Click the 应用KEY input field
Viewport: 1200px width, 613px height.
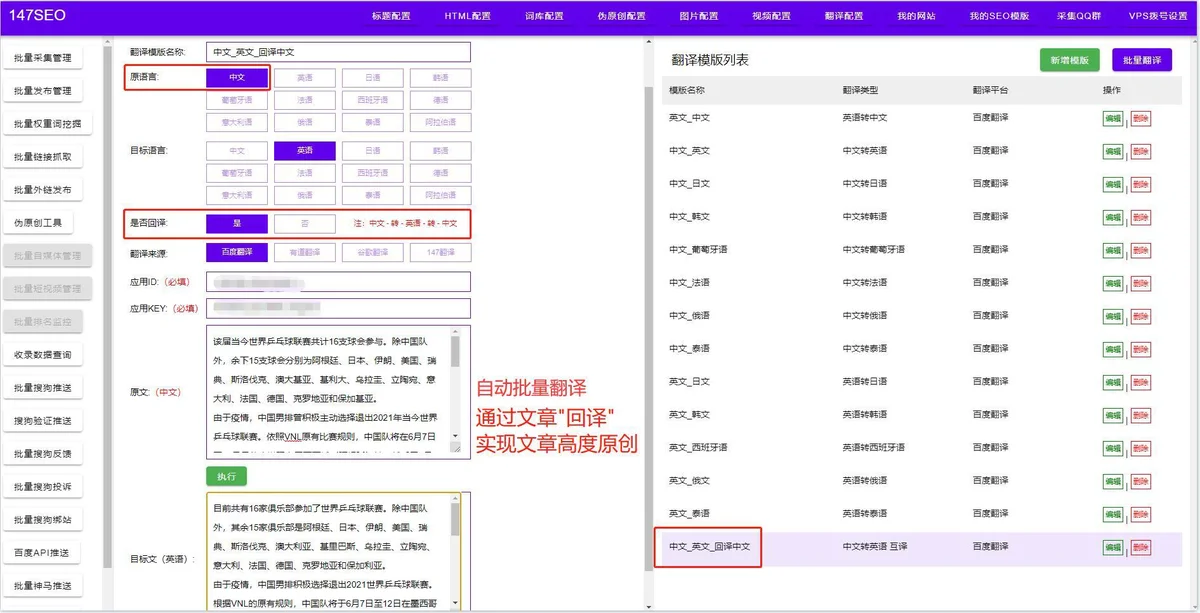coord(338,308)
